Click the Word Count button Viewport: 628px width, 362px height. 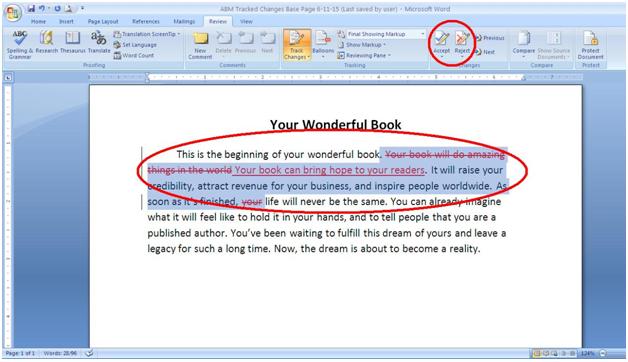click(134, 56)
